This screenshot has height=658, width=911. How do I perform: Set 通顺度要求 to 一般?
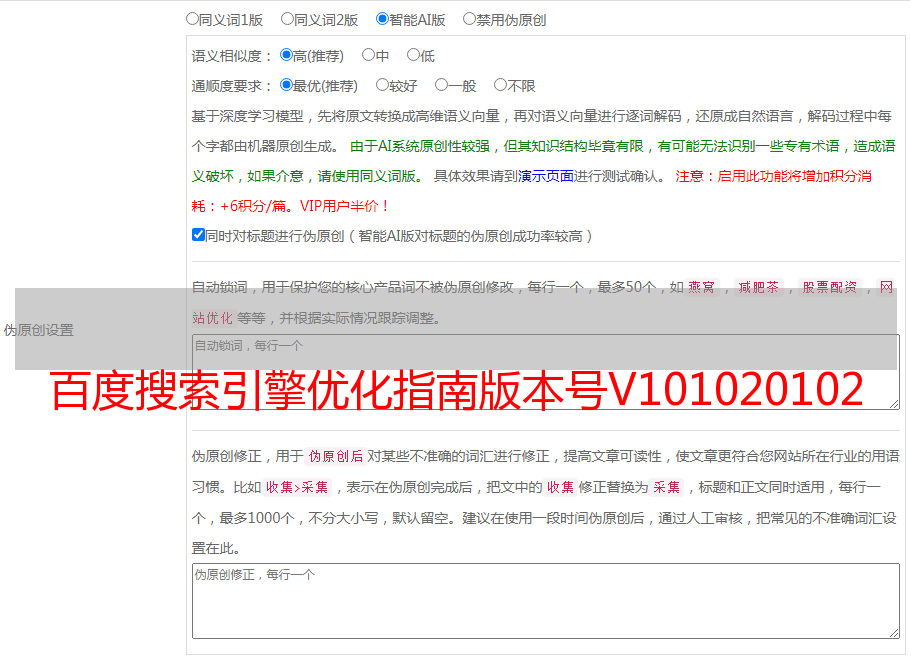[x=442, y=85]
